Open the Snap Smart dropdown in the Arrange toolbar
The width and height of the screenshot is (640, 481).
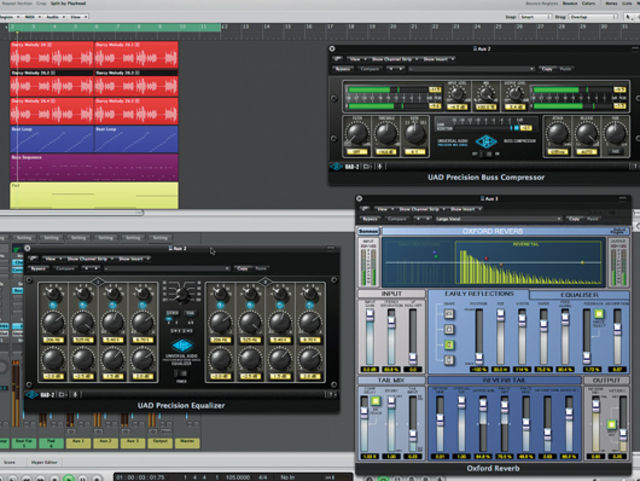(534, 17)
